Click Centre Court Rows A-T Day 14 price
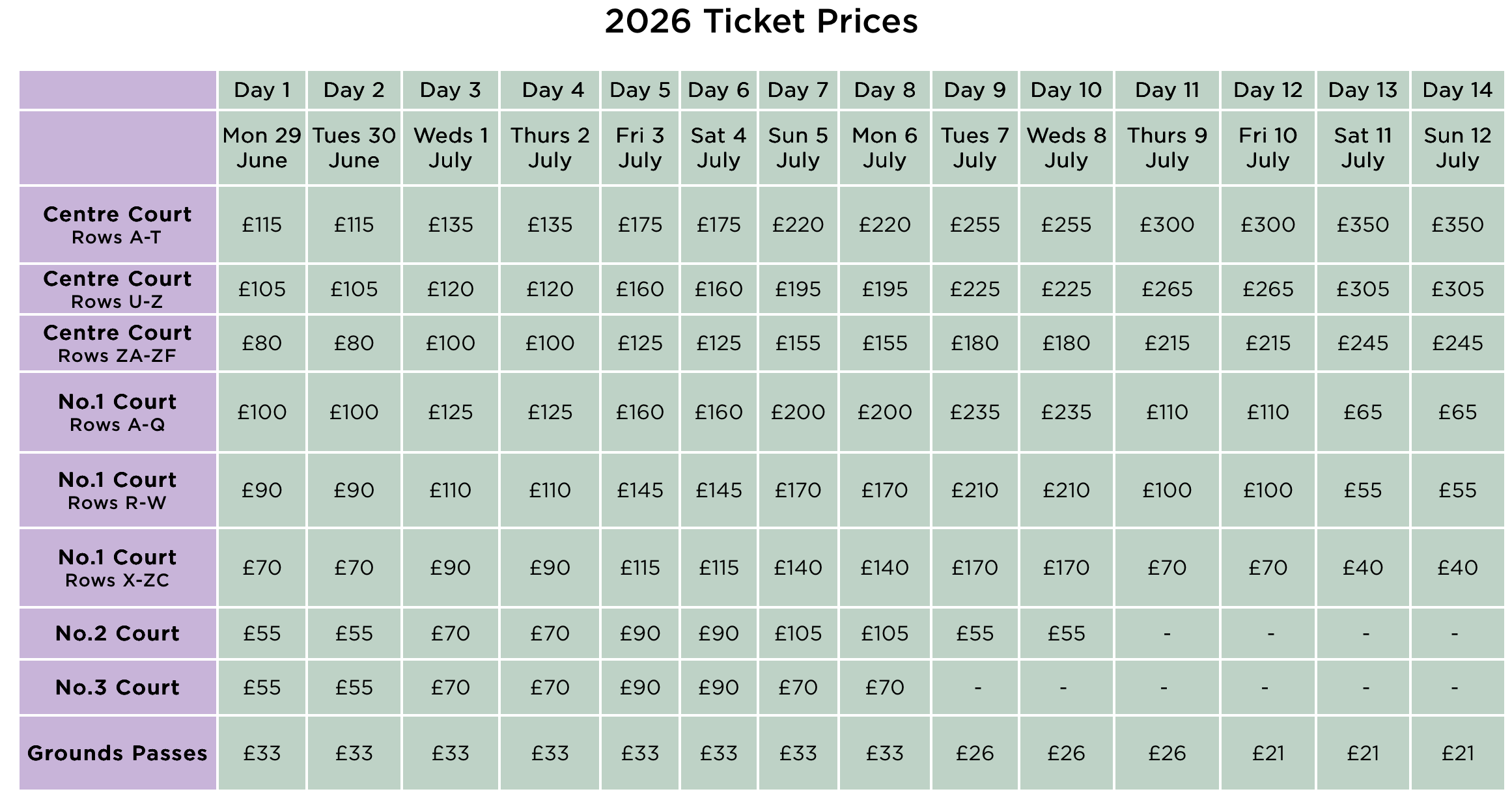The width and height of the screenshot is (1512, 798). (x=1457, y=225)
